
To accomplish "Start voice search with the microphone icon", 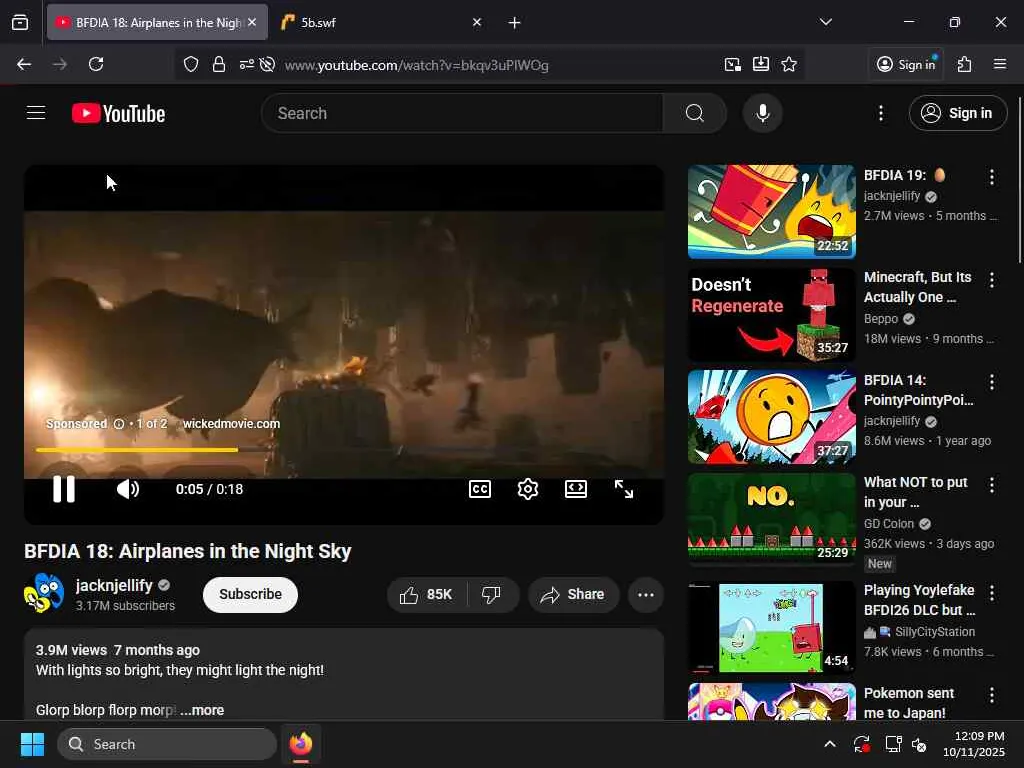I will tap(762, 113).
